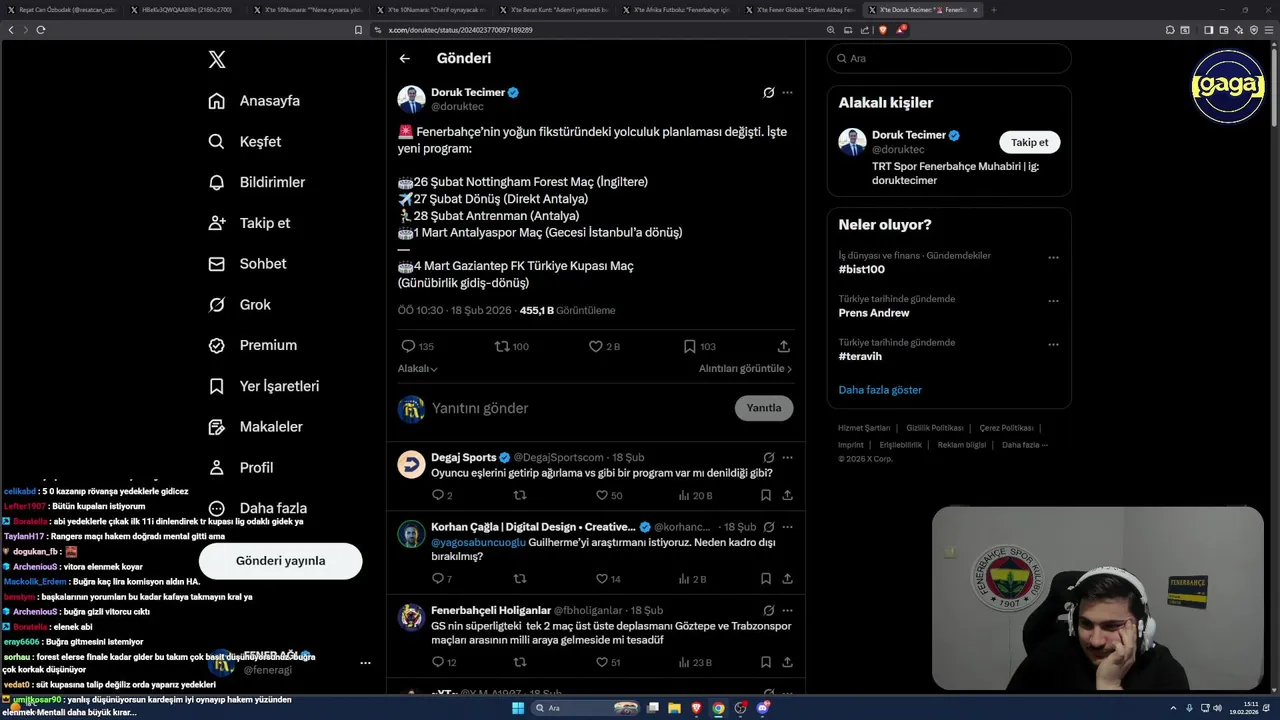This screenshot has height=720, width=1280.
Task: Like the post with 2 B likes
Action: pos(595,346)
